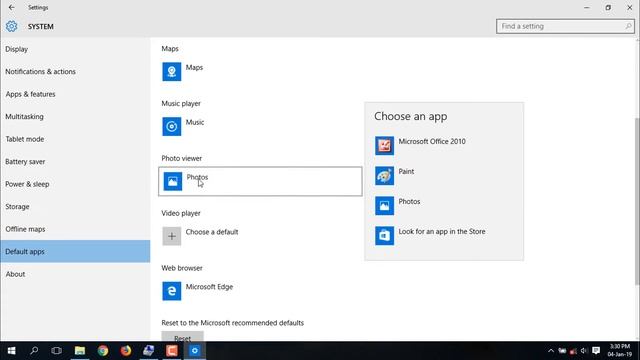Click the Photos icon under Photo viewer
640x360 pixels.
pyautogui.click(x=173, y=181)
